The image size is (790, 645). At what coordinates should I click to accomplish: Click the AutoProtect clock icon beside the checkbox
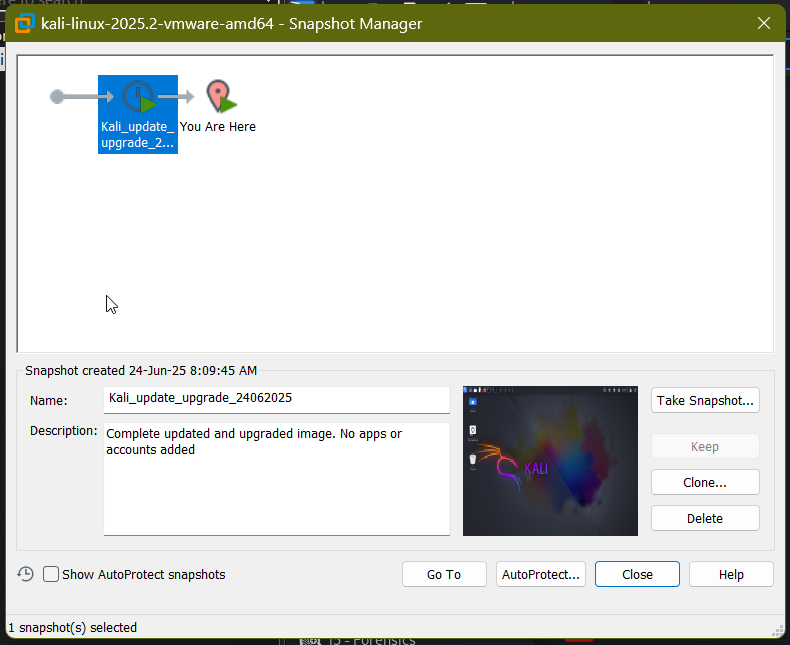pyautogui.click(x=25, y=574)
